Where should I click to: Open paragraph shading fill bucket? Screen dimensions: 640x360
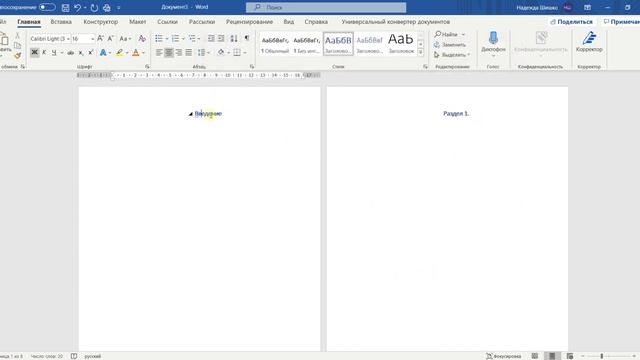coord(221,53)
